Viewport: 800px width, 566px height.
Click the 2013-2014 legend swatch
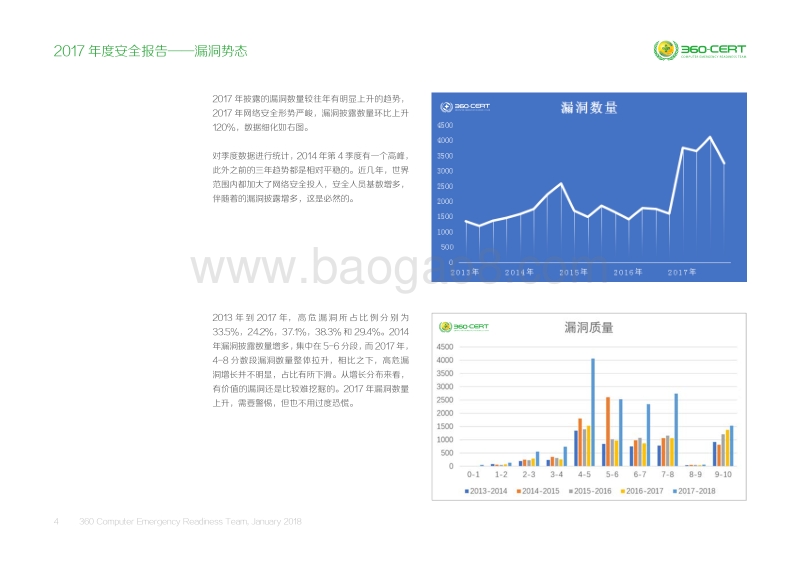point(466,491)
